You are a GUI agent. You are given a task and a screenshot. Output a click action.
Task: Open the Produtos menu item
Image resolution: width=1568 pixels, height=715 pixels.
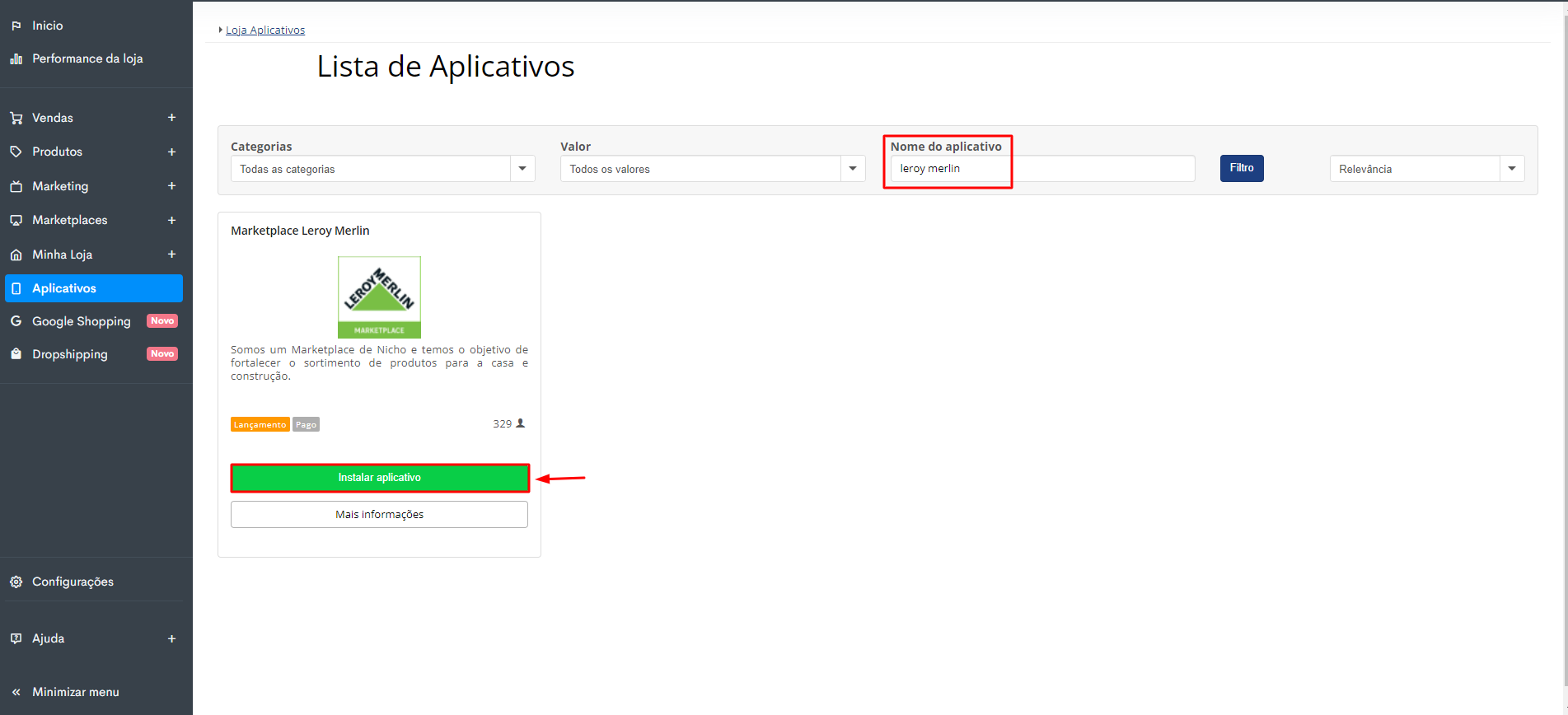coord(58,152)
